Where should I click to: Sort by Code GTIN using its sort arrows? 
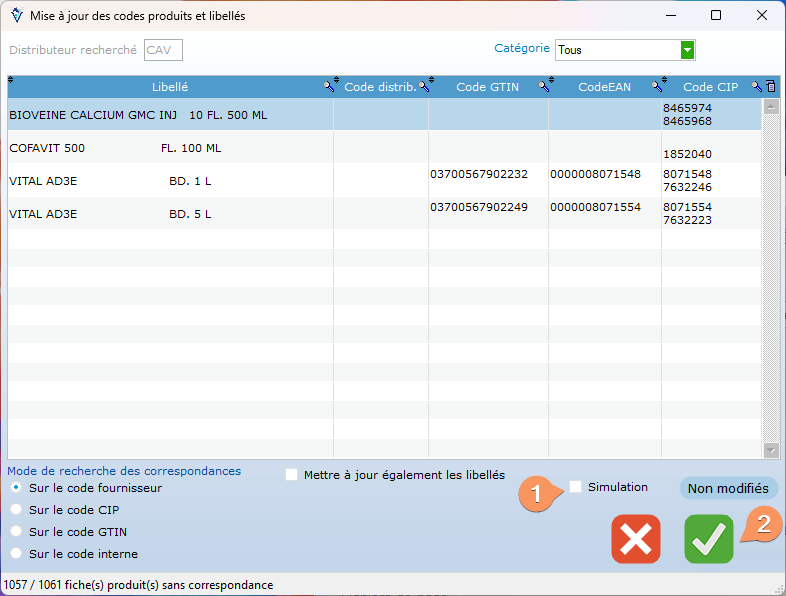(x=431, y=80)
